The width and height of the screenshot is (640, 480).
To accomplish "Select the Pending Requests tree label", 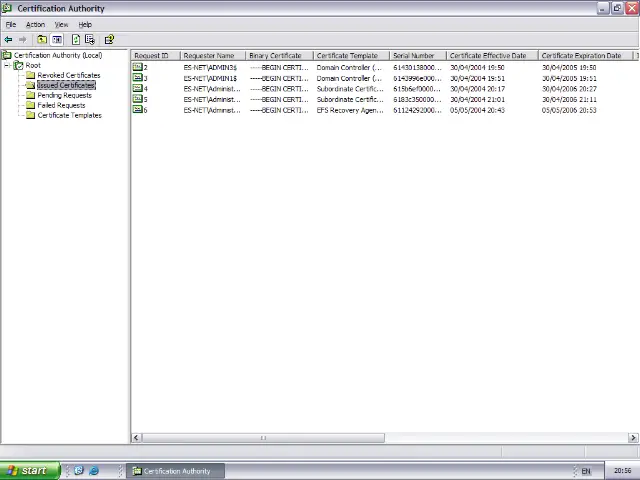I will pos(64,95).
